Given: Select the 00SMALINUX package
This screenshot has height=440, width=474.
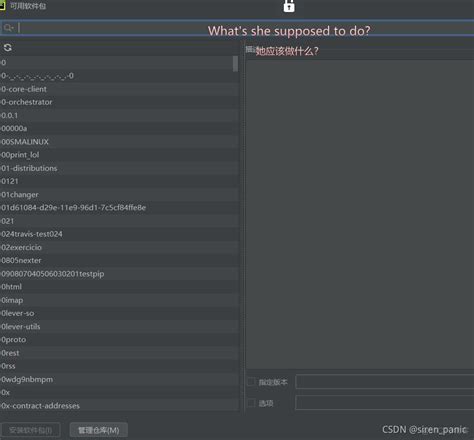Looking at the screenshot, I should [x=119, y=142].
